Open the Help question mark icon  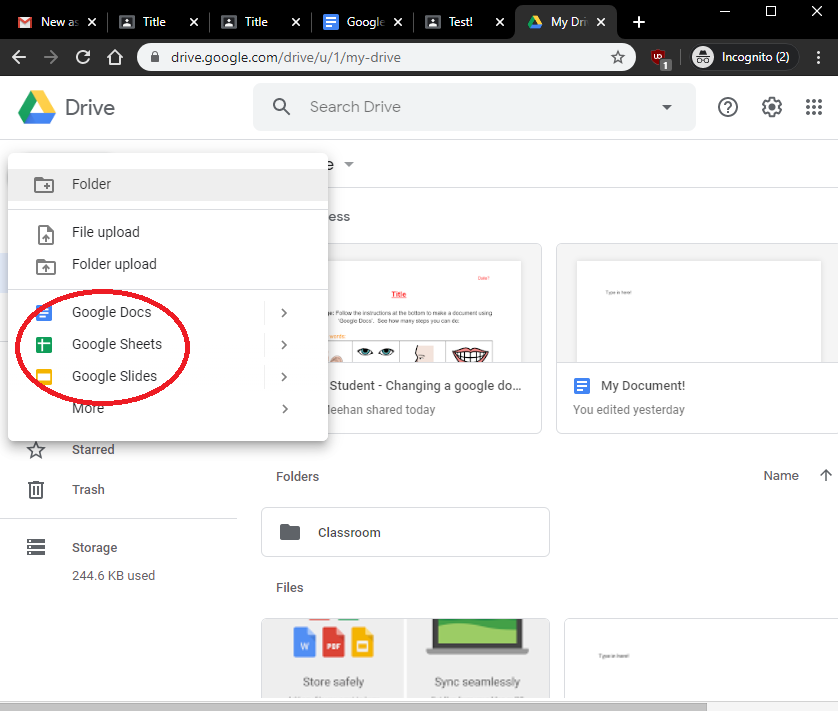pyautogui.click(x=727, y=107)
